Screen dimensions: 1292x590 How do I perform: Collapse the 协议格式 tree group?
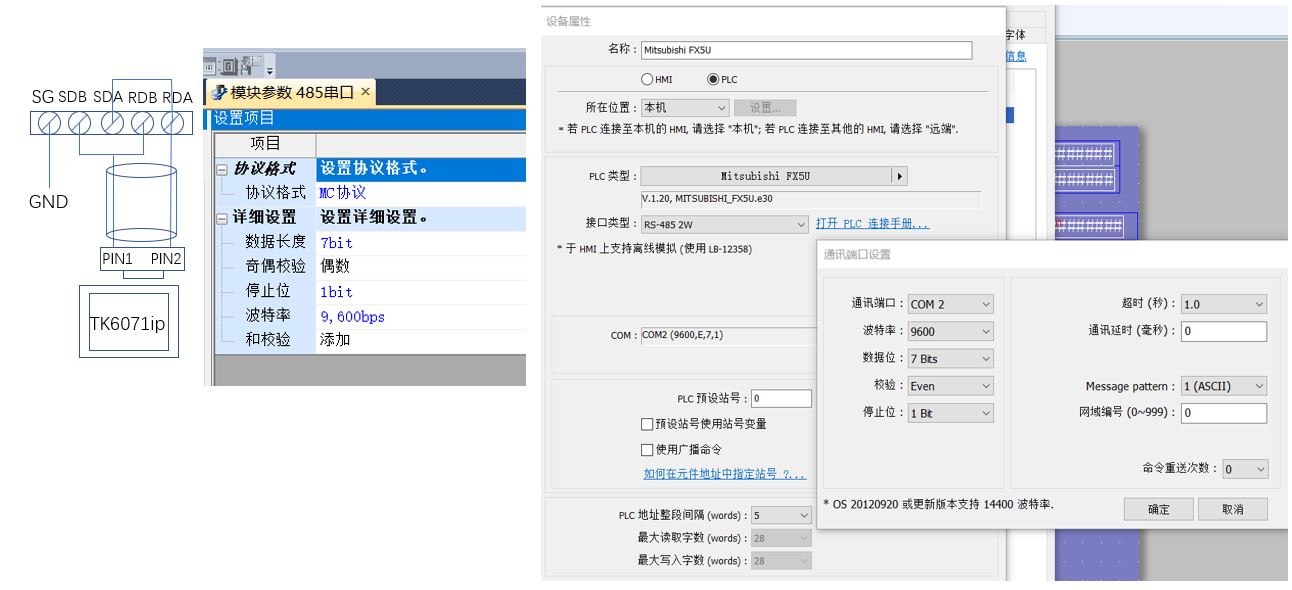224,169
